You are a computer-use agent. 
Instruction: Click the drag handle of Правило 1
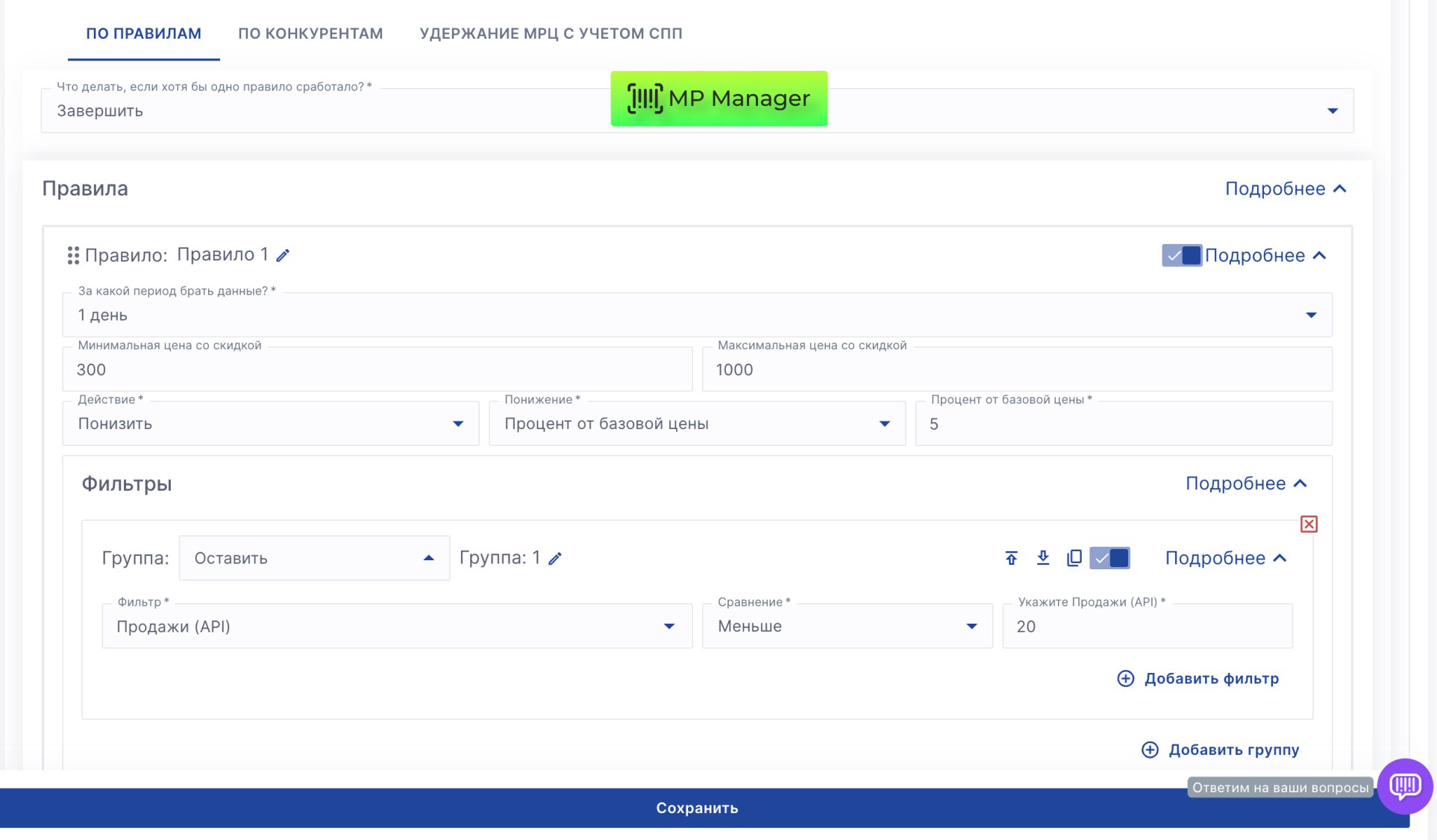coord(73,256)
